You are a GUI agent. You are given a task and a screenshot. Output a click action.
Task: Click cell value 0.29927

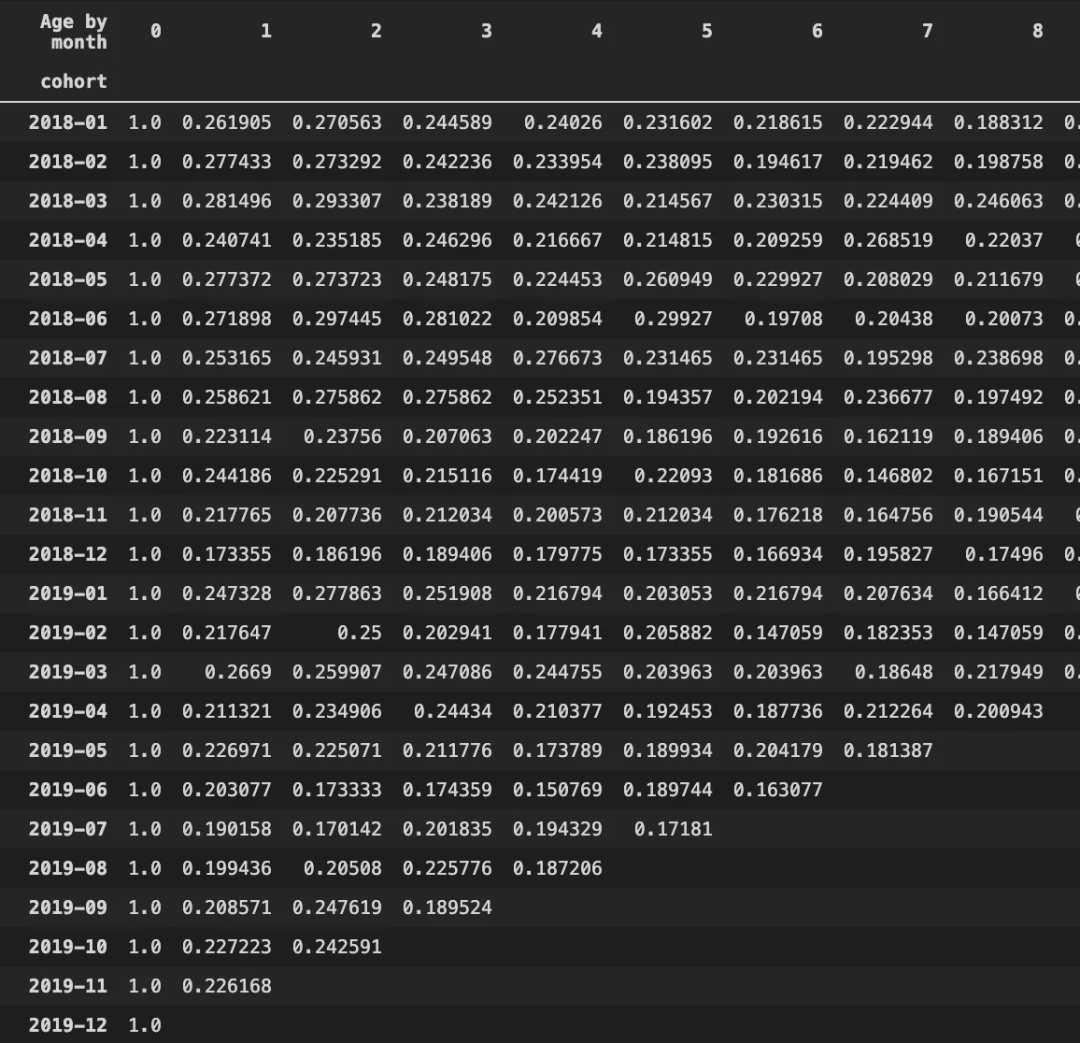673,318
